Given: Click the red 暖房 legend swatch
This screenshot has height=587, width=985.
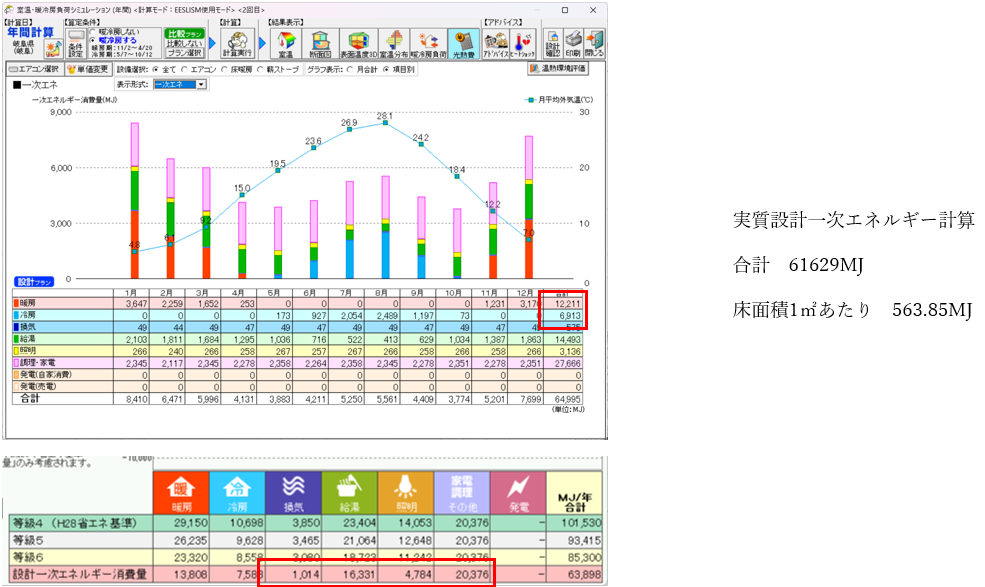Looking at the screenshot, I should pyautogui.click(x=14, y=301).
